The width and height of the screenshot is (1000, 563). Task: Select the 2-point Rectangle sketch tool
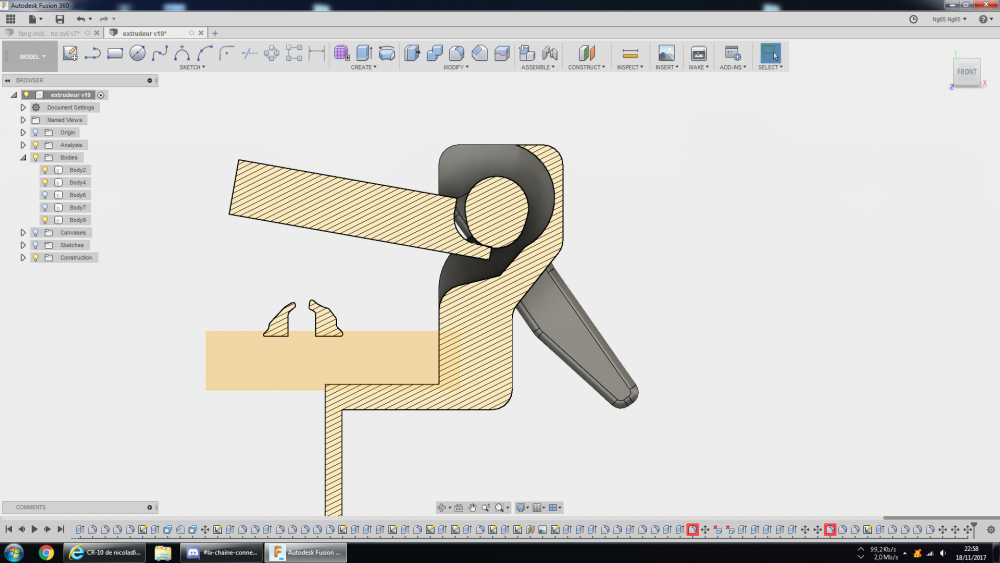(x=115, y=53)
